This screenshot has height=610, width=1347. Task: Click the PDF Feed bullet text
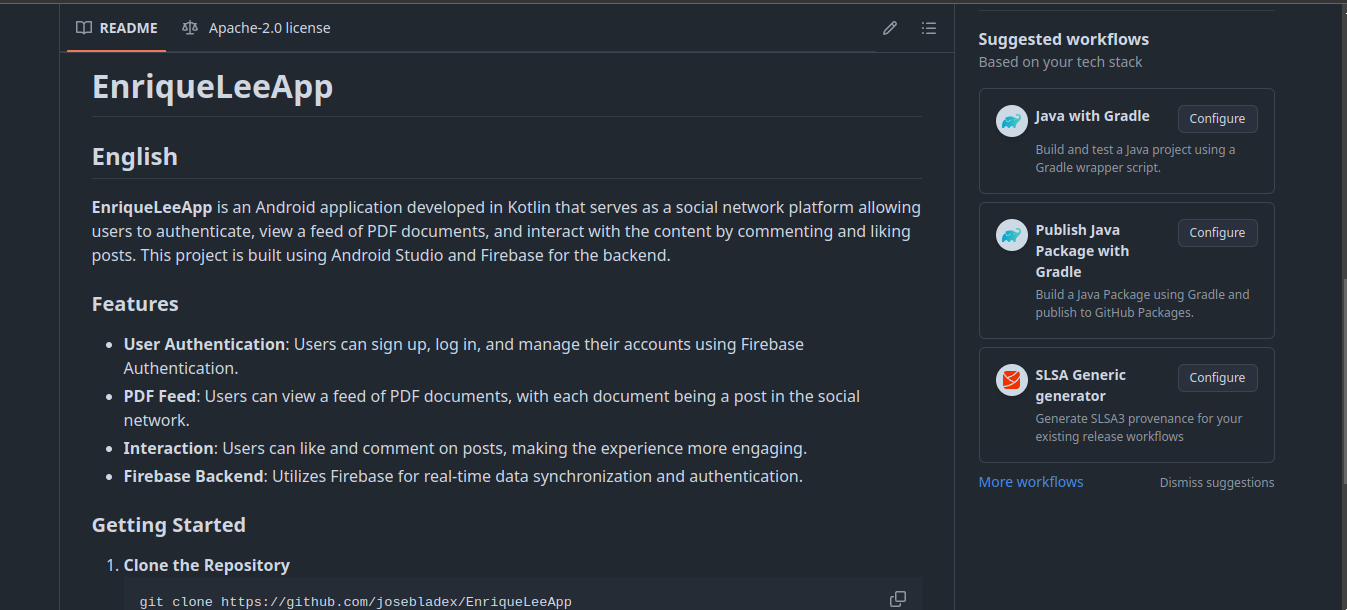pyautogui.click(x=492, y=408)
